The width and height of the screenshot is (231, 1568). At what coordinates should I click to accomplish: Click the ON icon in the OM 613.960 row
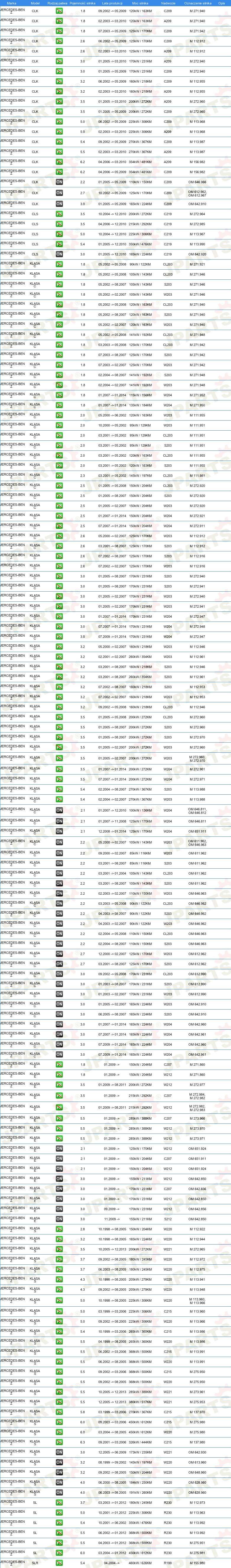[x=59, y=1462]
